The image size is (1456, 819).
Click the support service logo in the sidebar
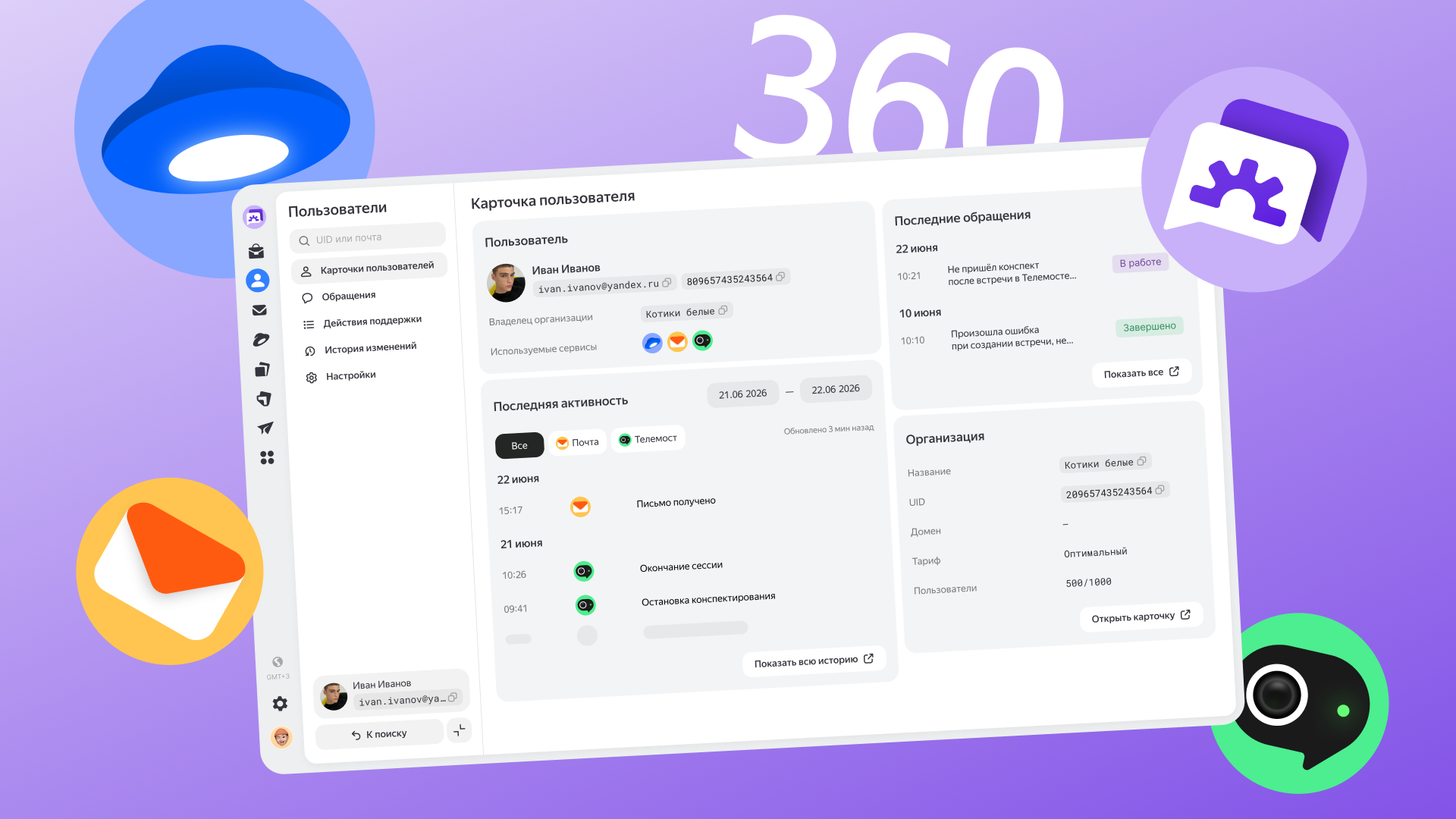(254, 218)
